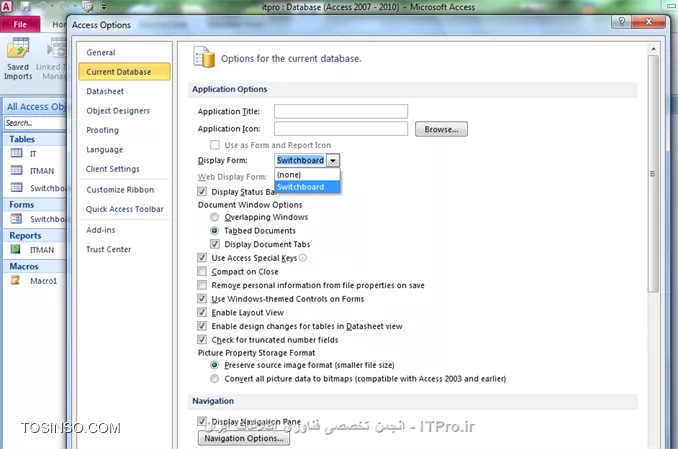Toggle Enable design changes for tables checkbox

click(202, 326)
